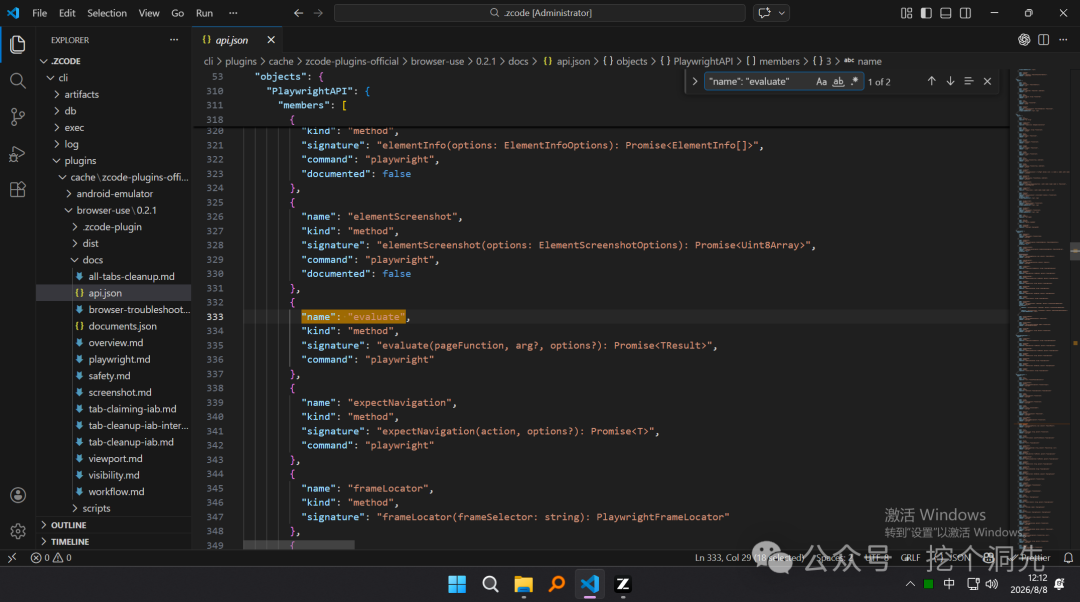Open the Source Control view

tap(18, 117)
